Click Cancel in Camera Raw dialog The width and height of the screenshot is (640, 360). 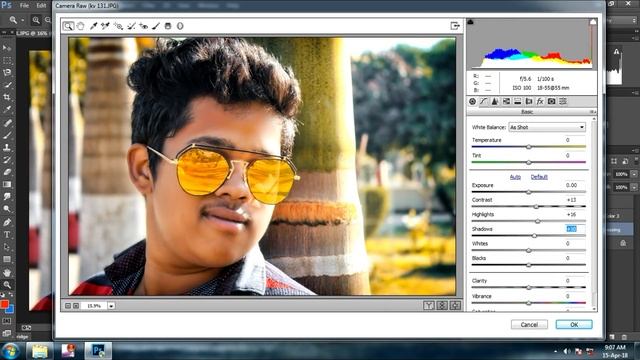tap(529, 324)
